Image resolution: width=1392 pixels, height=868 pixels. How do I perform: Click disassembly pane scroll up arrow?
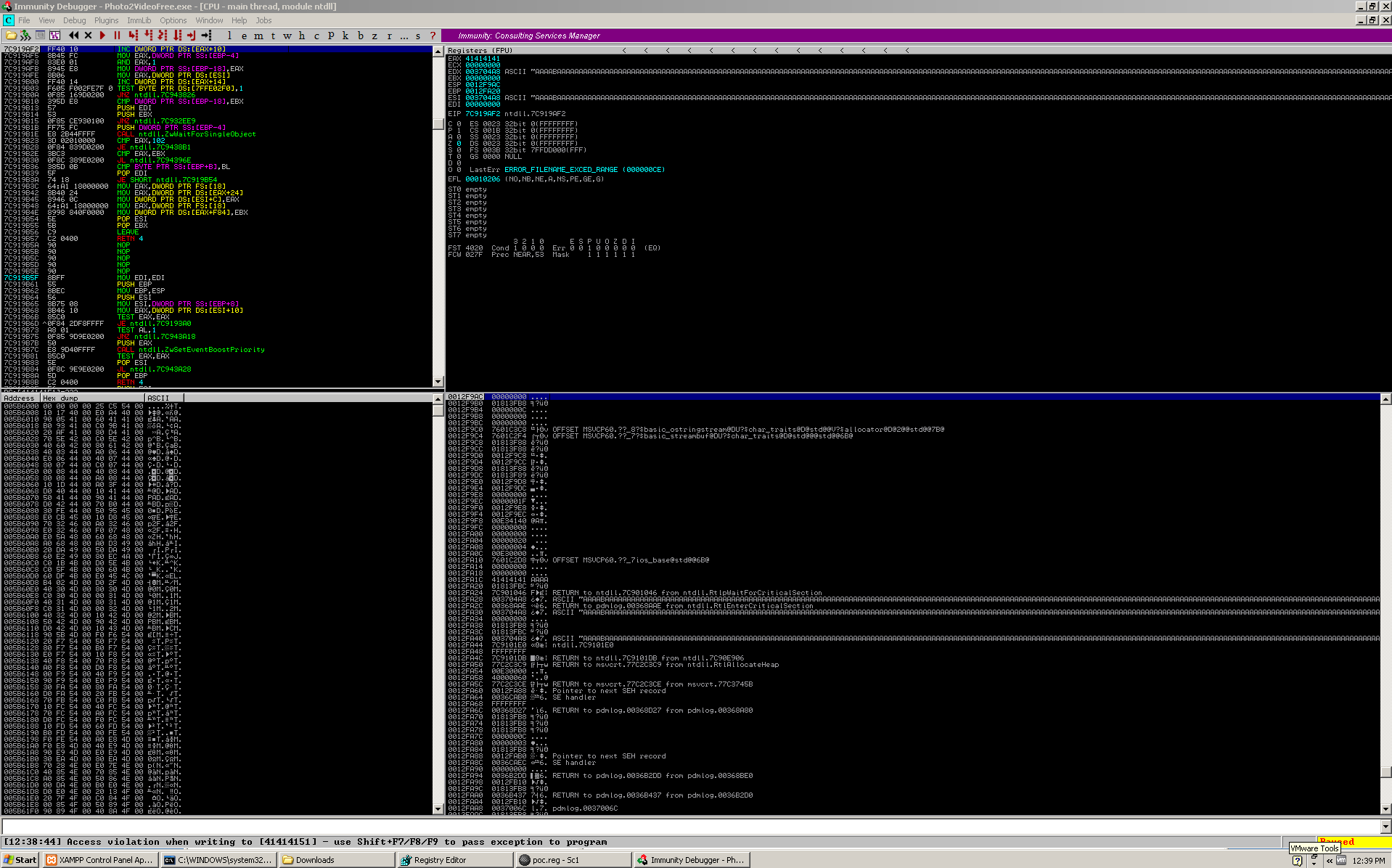[x=438, y=52]
